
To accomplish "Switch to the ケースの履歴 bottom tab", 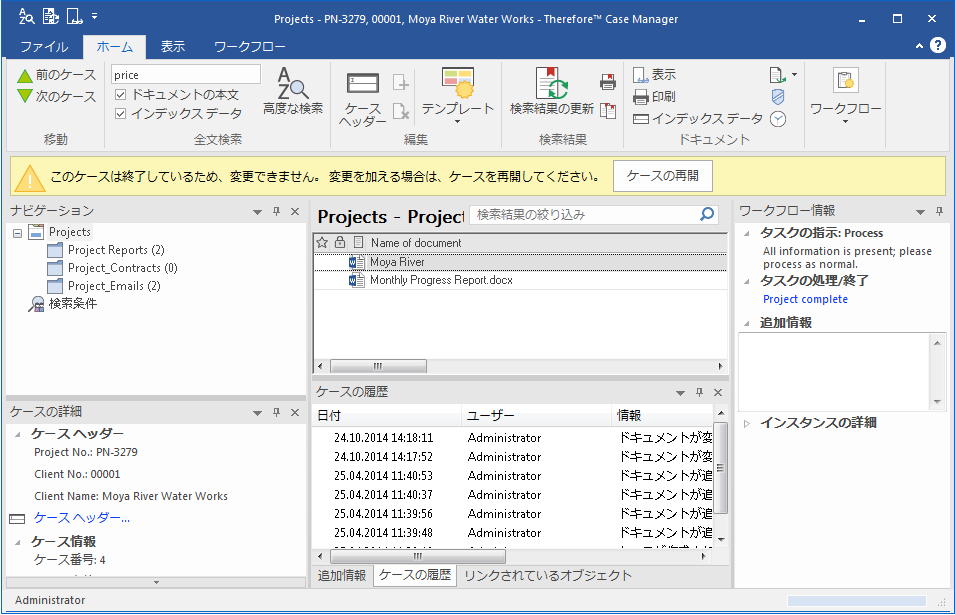I will (x=415, y=575).
